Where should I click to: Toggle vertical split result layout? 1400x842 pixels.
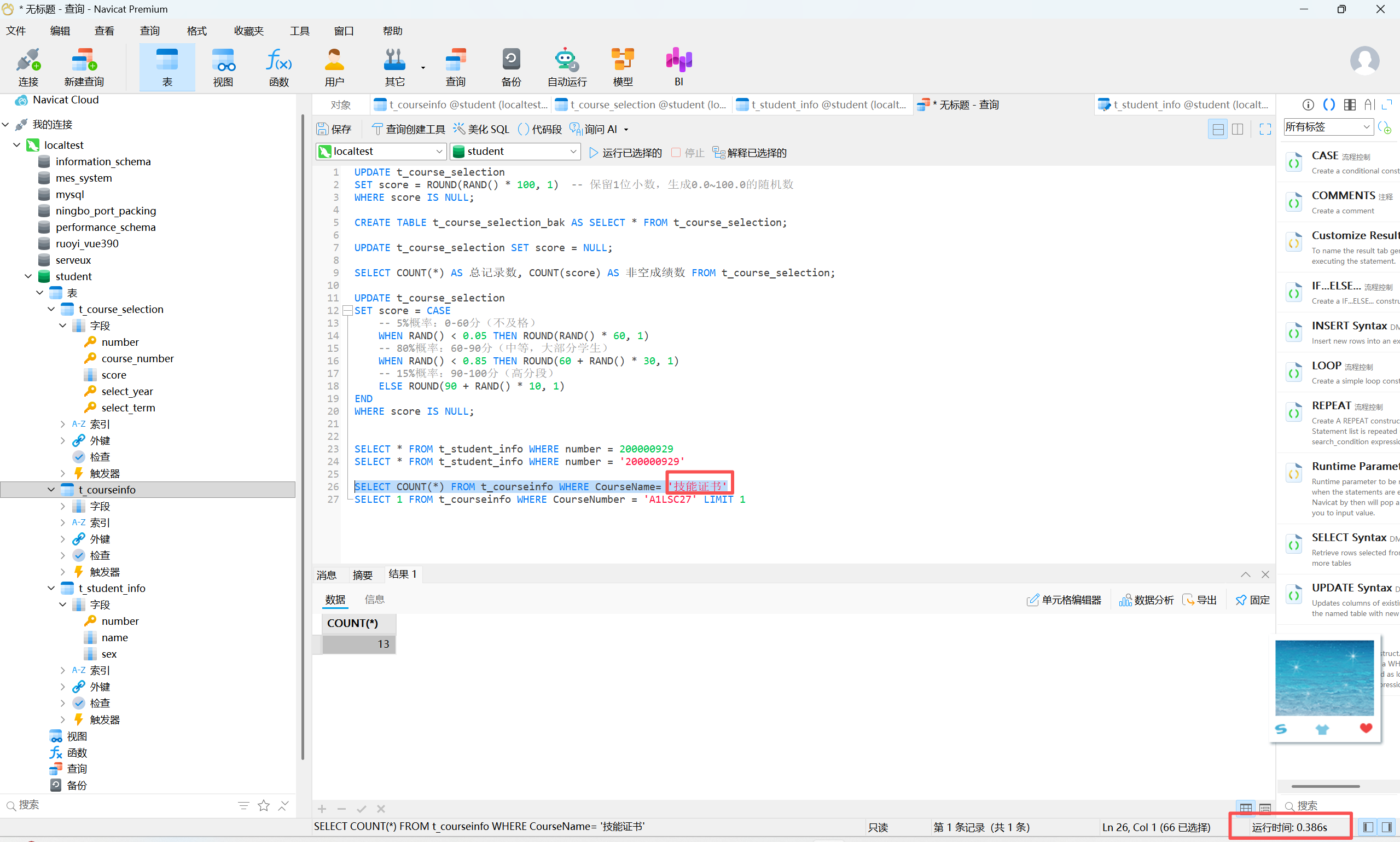tap(1238, 129)
